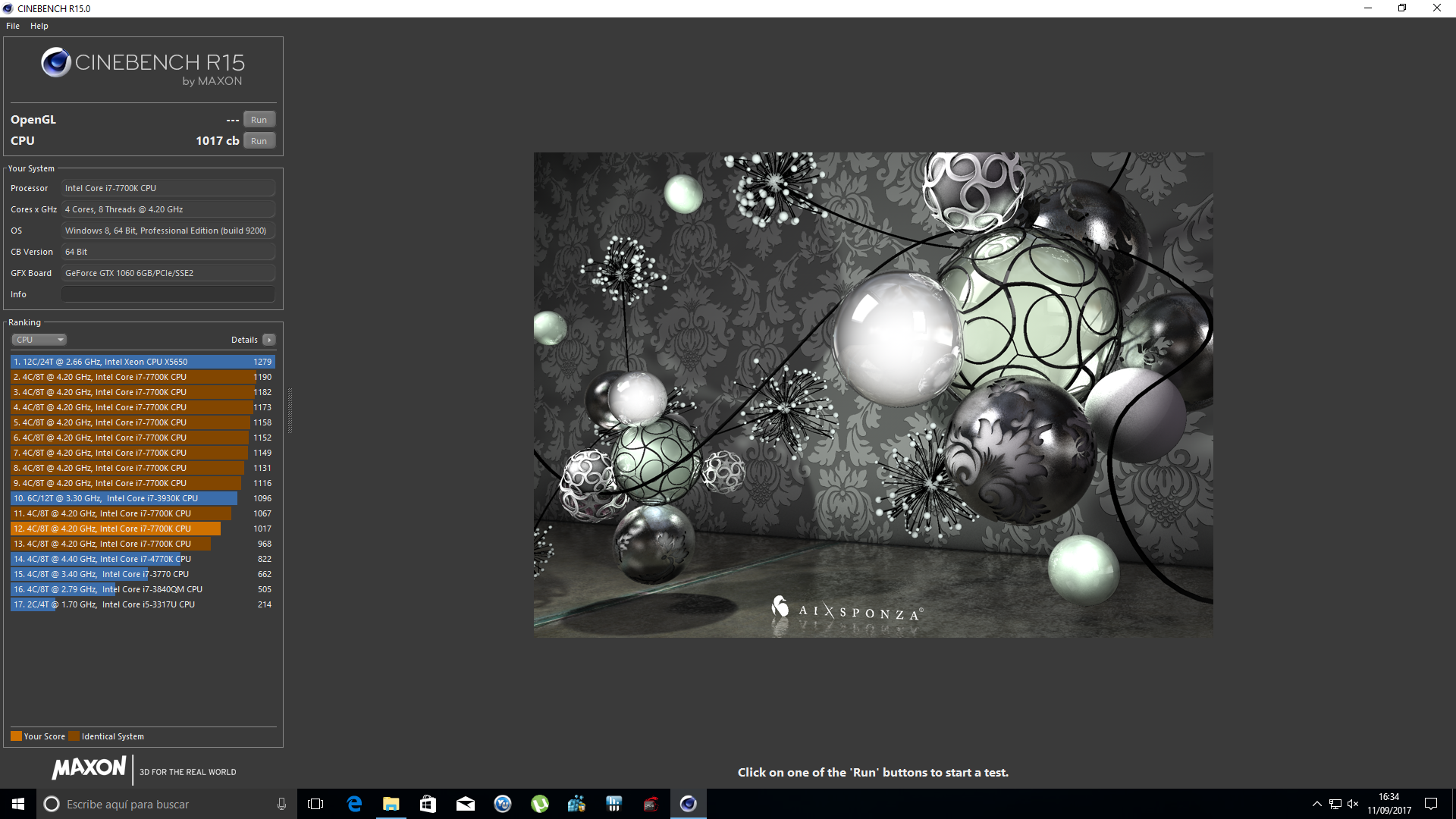Open the Microsoft Store taskbar icon
The height and width of the screenshot is (819, 1456).
click(x=428, y=804)
